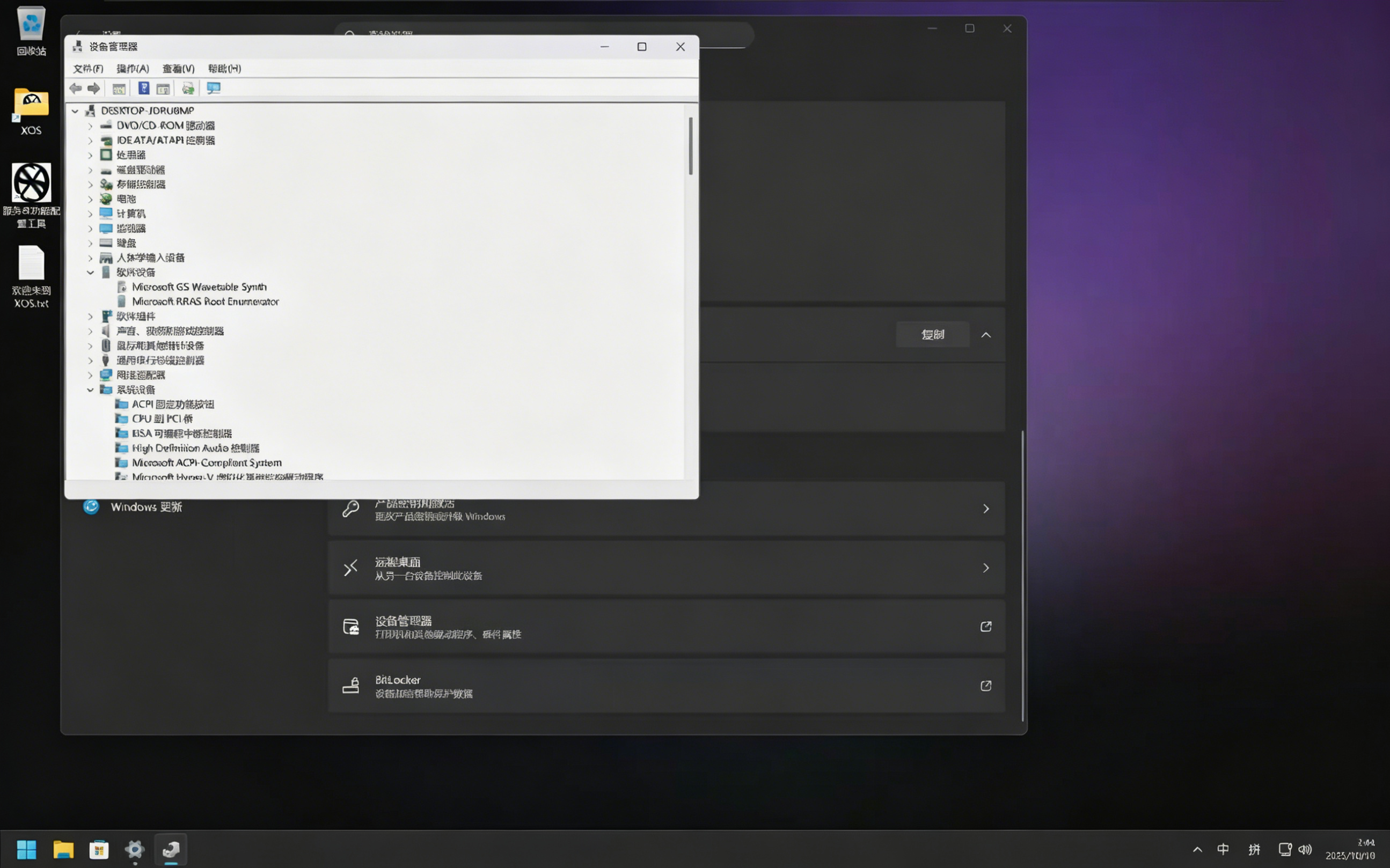This screenshot has width=1390, height=868.
Task: Open the 文件(F) menu
Action: click(x=88, y=68)
